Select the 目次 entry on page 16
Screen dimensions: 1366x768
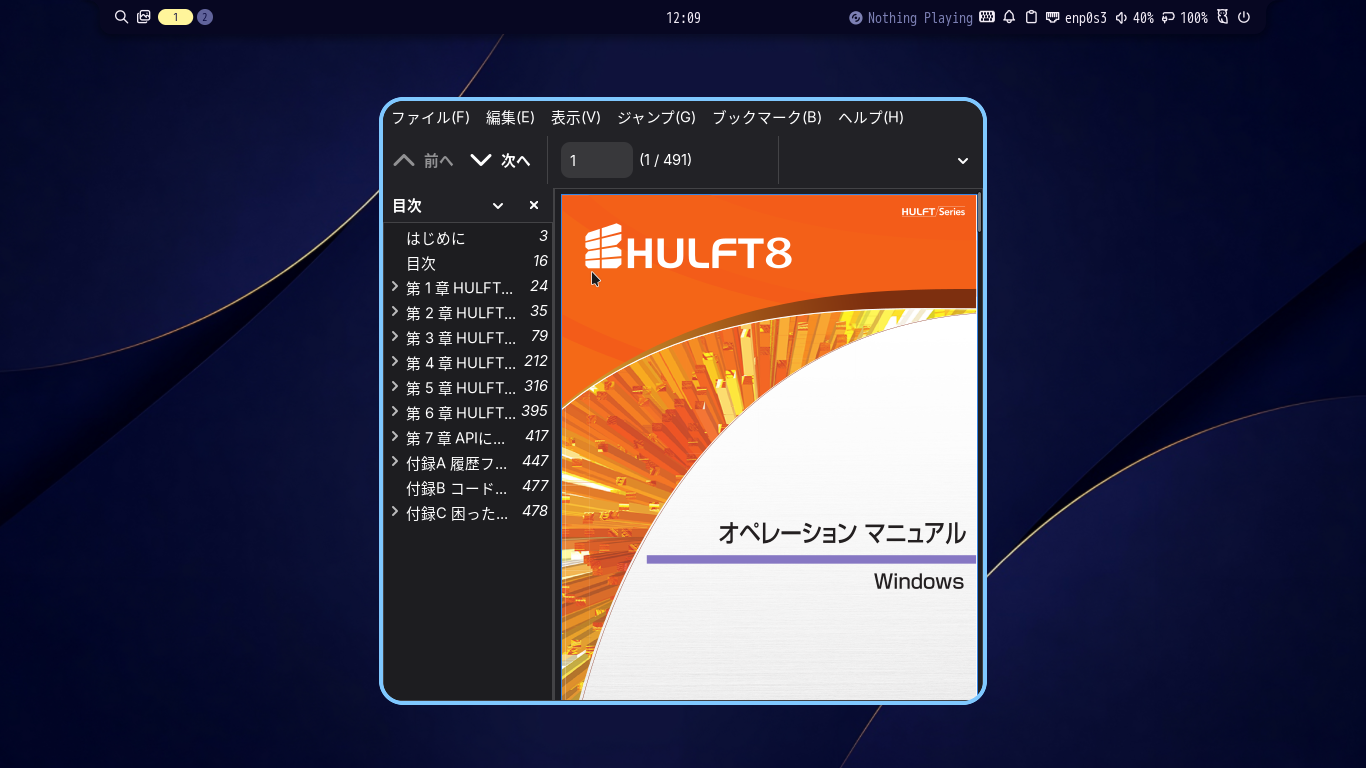pyautogui.click(x=421, y=263)
